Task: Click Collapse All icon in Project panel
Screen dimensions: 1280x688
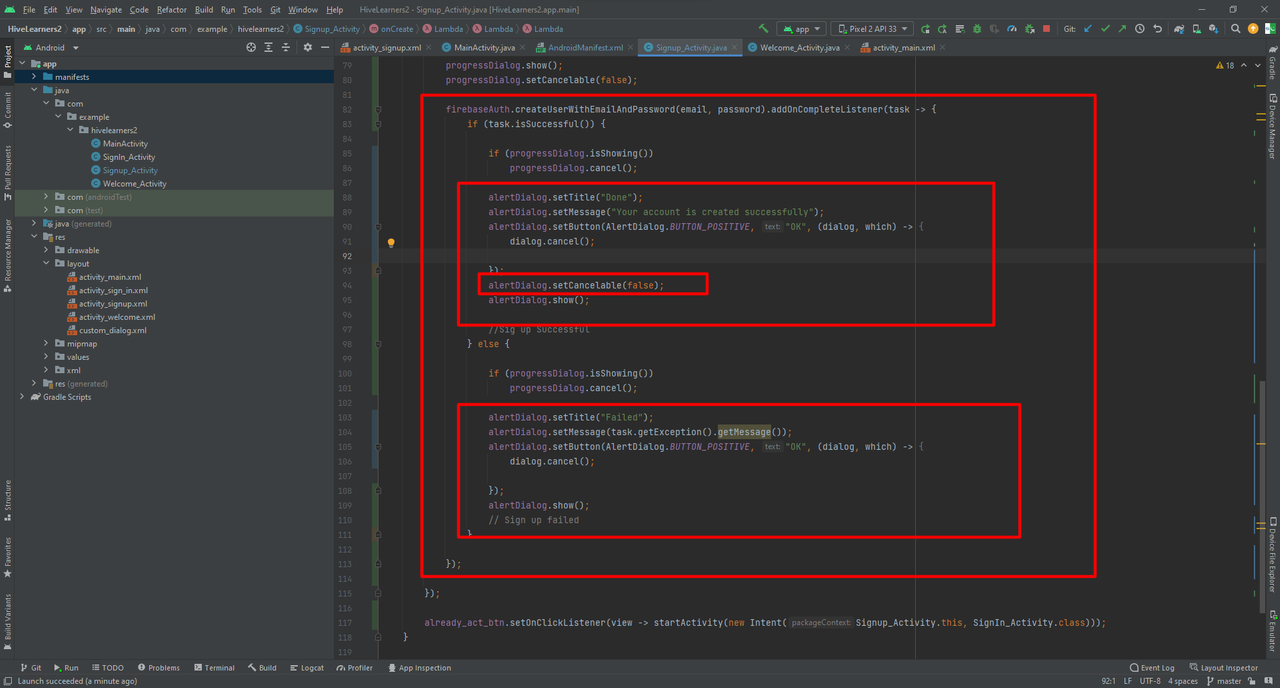Action: click(286, 47)
